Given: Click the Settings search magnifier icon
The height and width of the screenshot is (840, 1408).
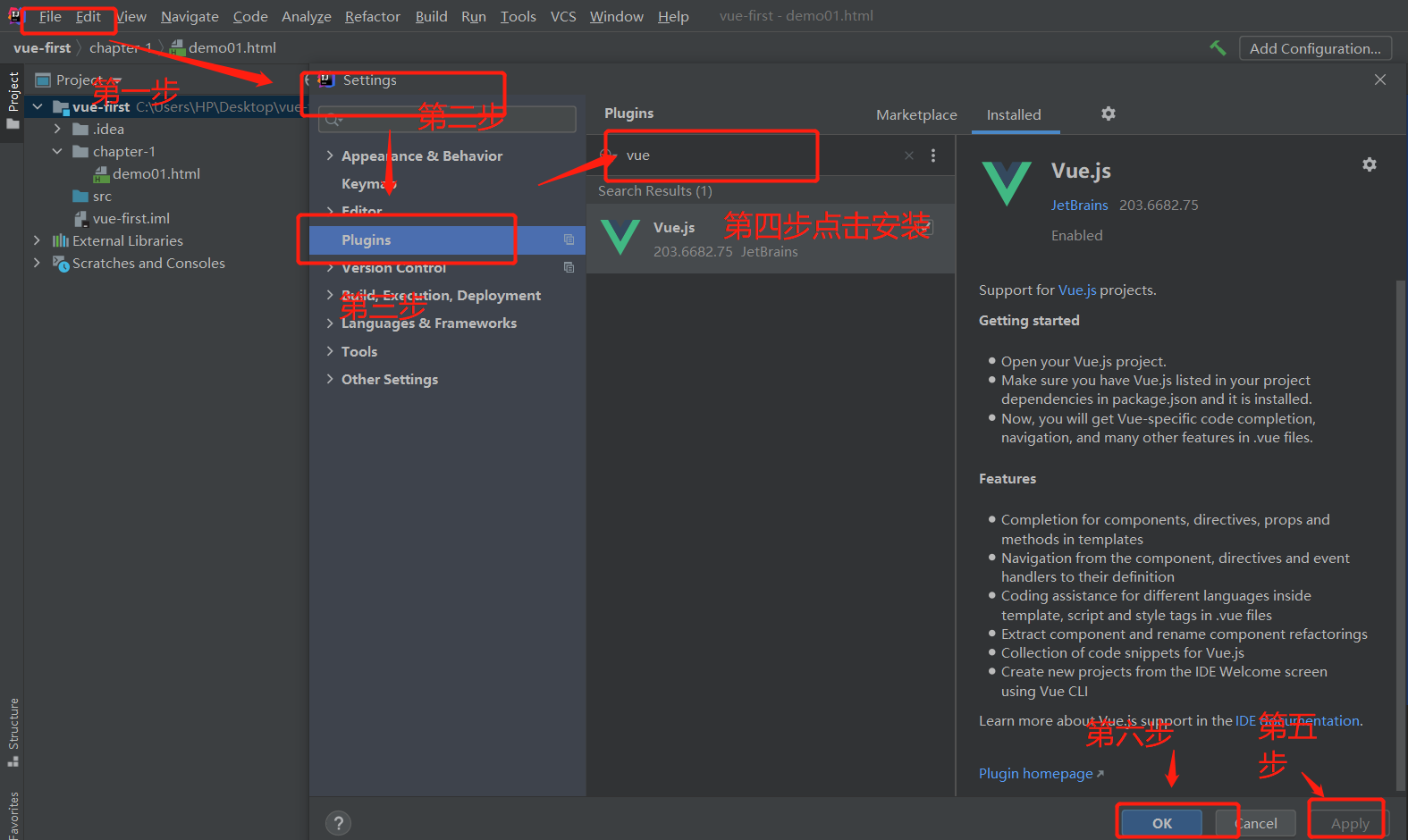Looking at the screenshot, I should [333, 120].
